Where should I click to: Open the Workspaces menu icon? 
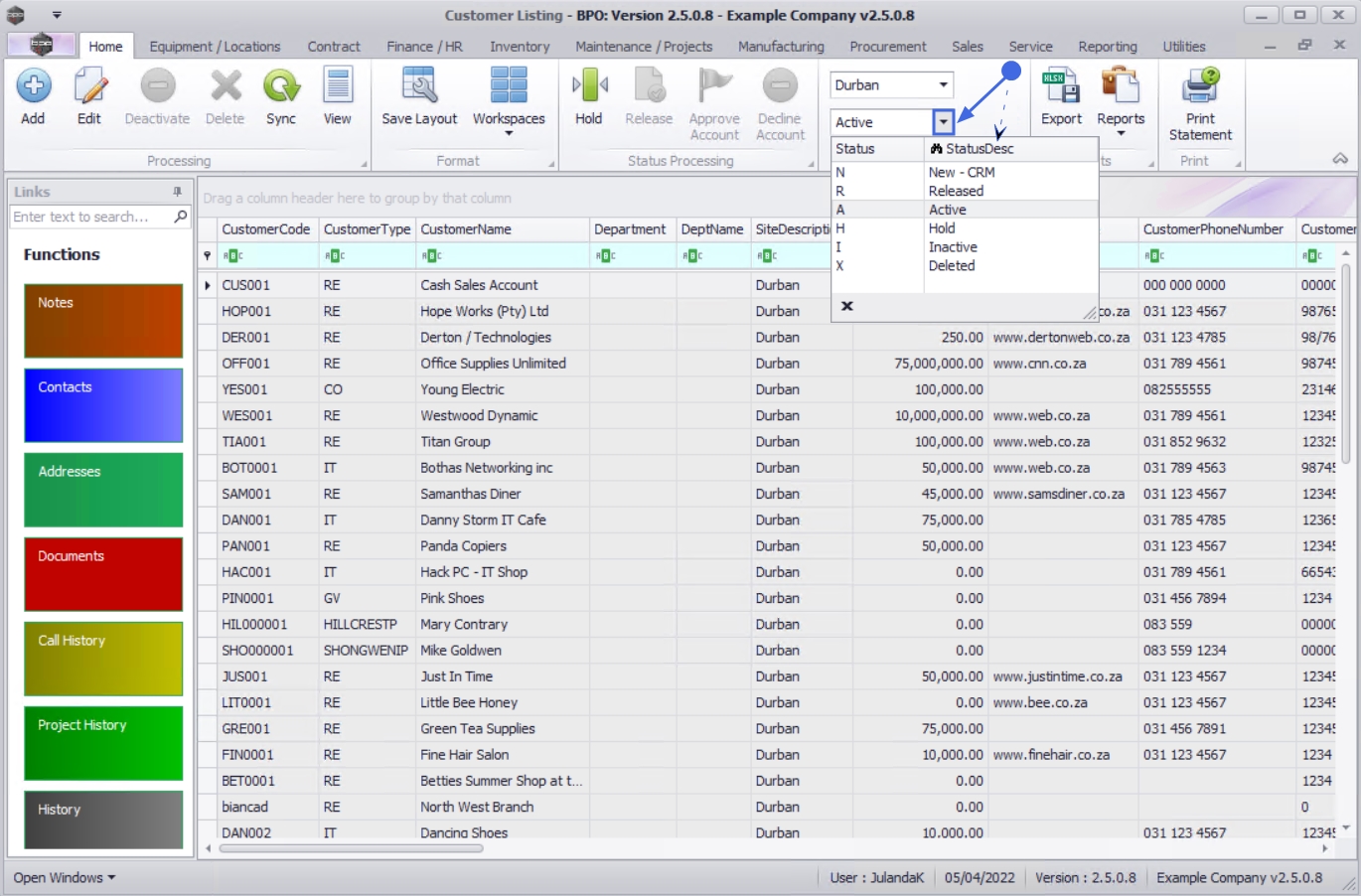(509, 86)
